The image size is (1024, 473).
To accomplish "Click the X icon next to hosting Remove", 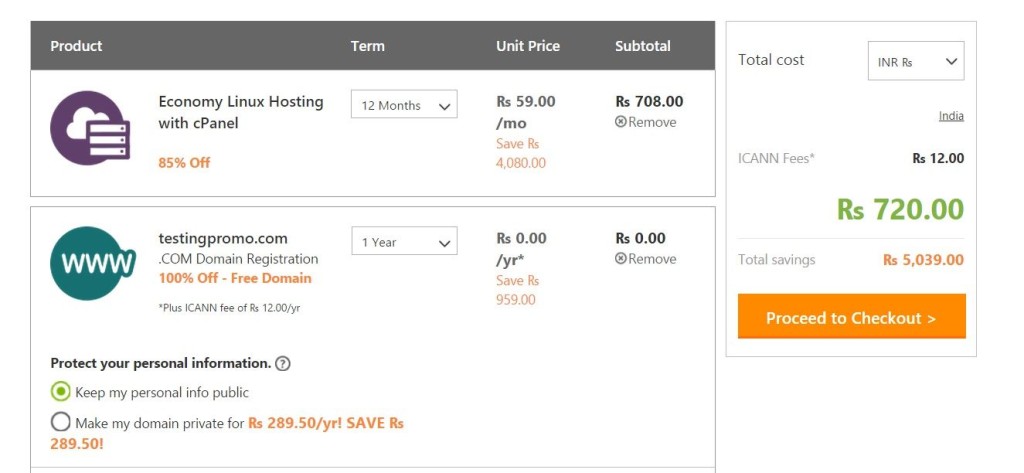I will [621, 122].
